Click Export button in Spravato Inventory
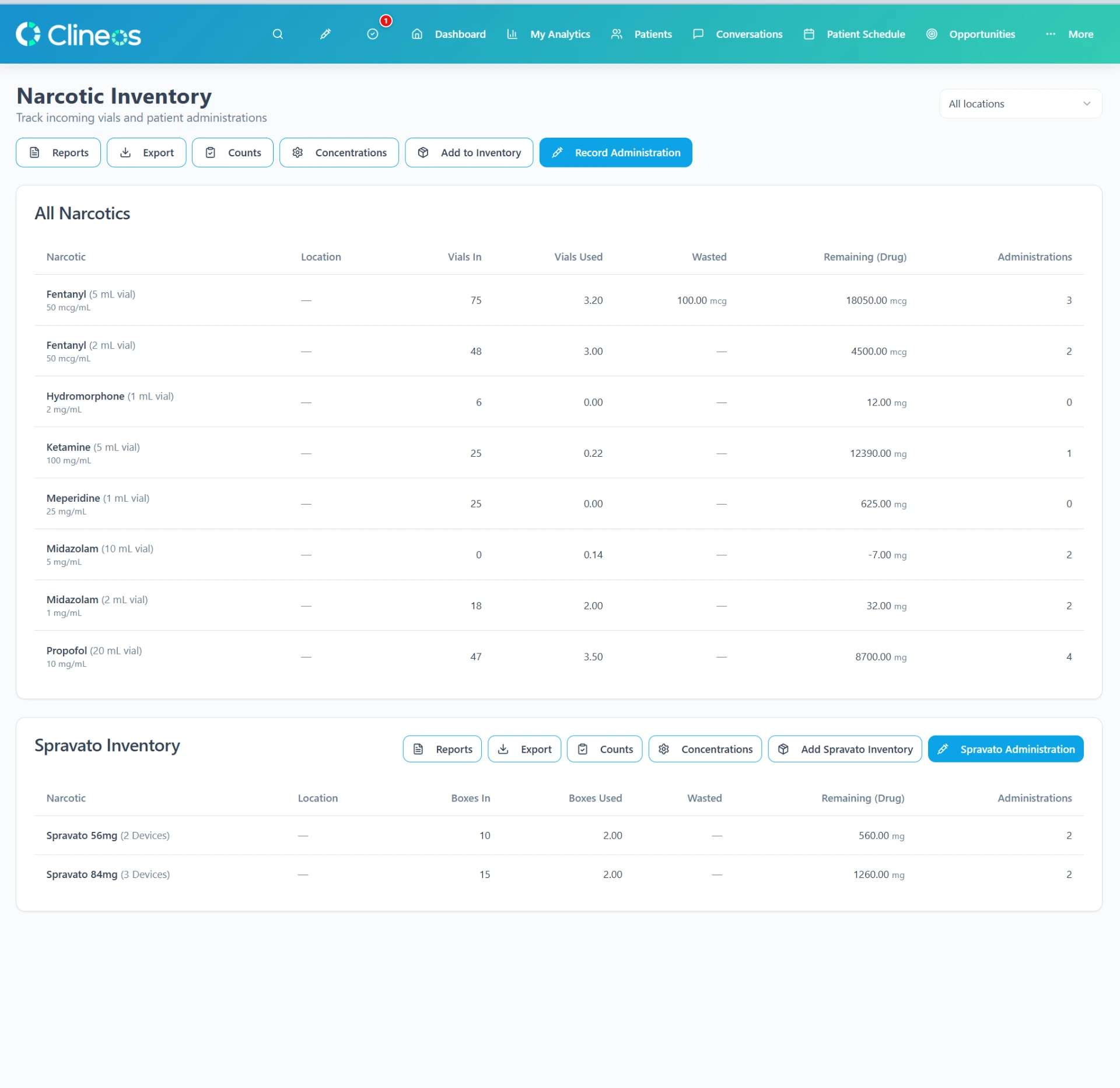Viewport: 1120px width, 1088px height. pyautogui.click(x=524, y=750)
